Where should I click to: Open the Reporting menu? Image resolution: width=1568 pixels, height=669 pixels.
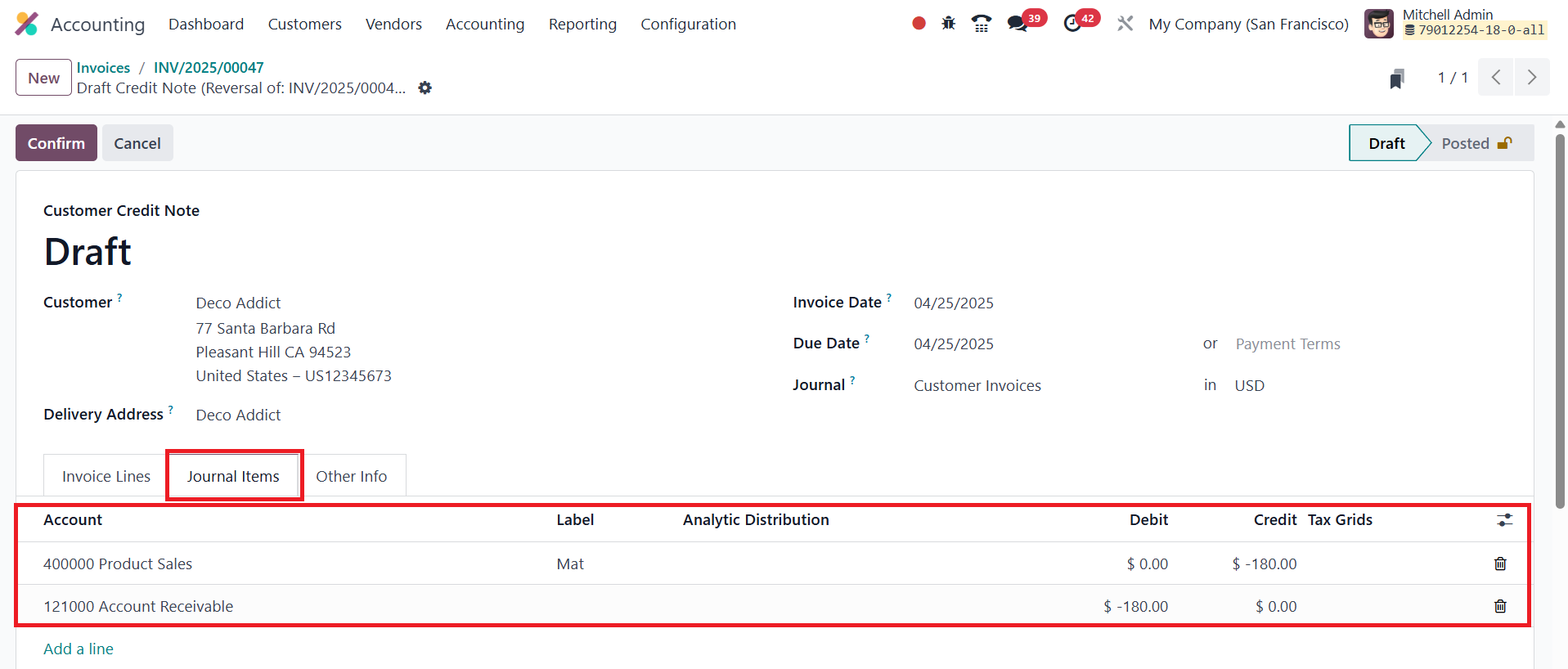[x=582, y=24]
